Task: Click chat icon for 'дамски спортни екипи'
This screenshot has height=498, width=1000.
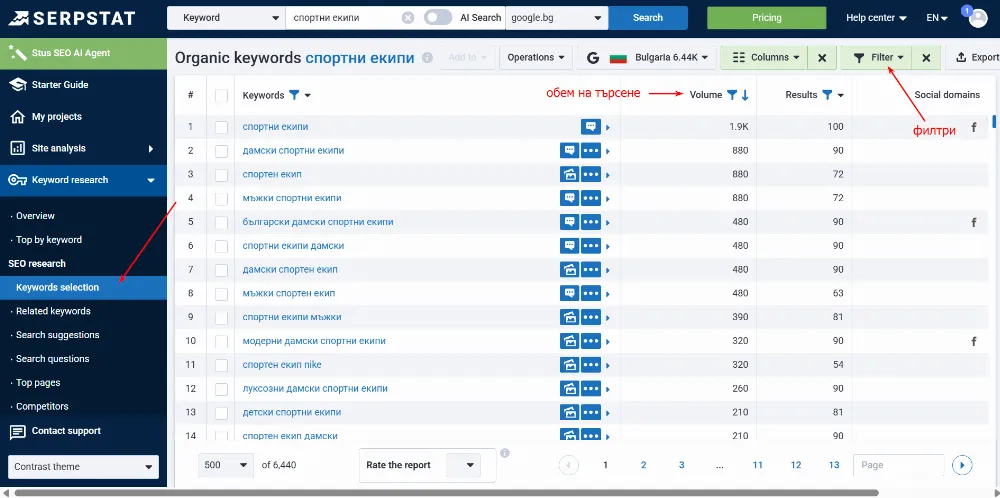Action: click(570, 151)
